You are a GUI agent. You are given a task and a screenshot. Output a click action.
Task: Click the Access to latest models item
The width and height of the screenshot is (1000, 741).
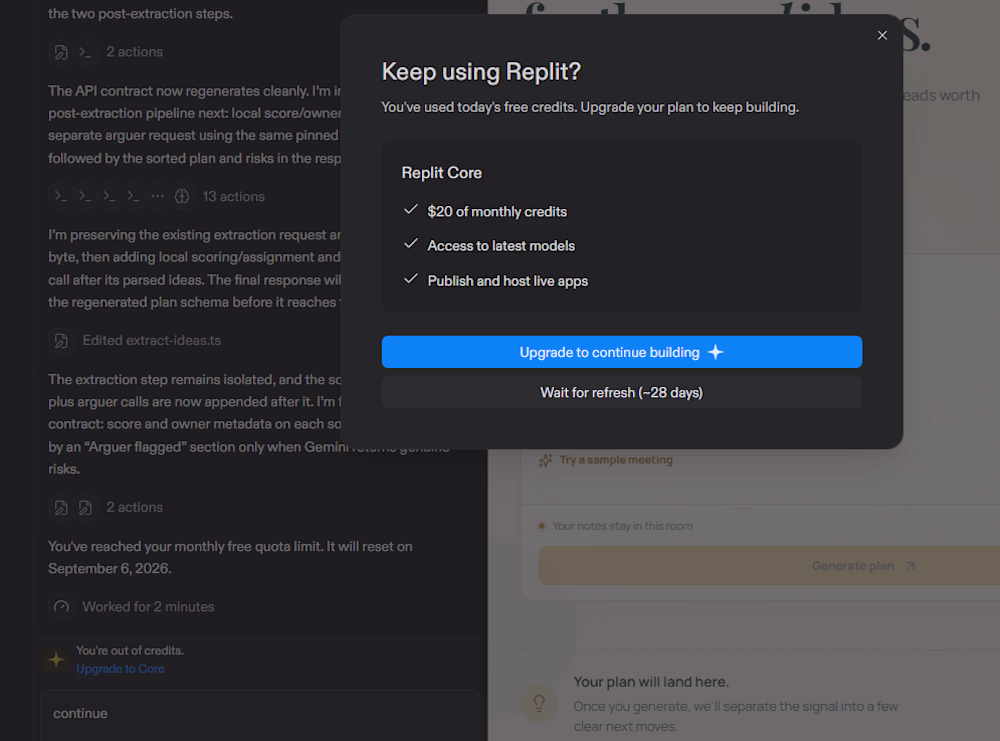point(501,246)
